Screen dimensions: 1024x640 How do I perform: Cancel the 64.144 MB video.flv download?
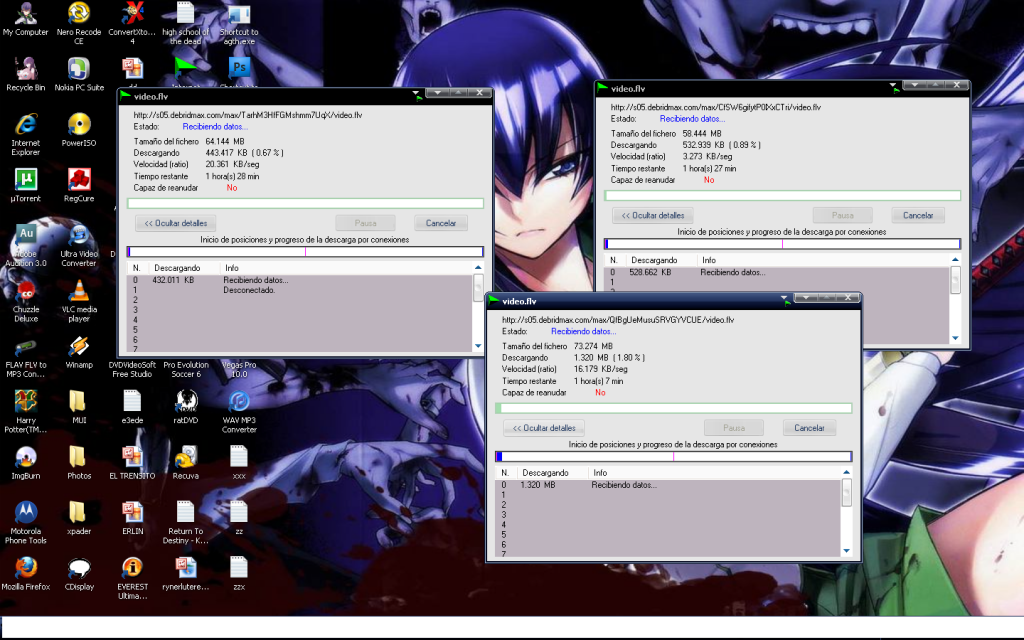coord(441,223)
